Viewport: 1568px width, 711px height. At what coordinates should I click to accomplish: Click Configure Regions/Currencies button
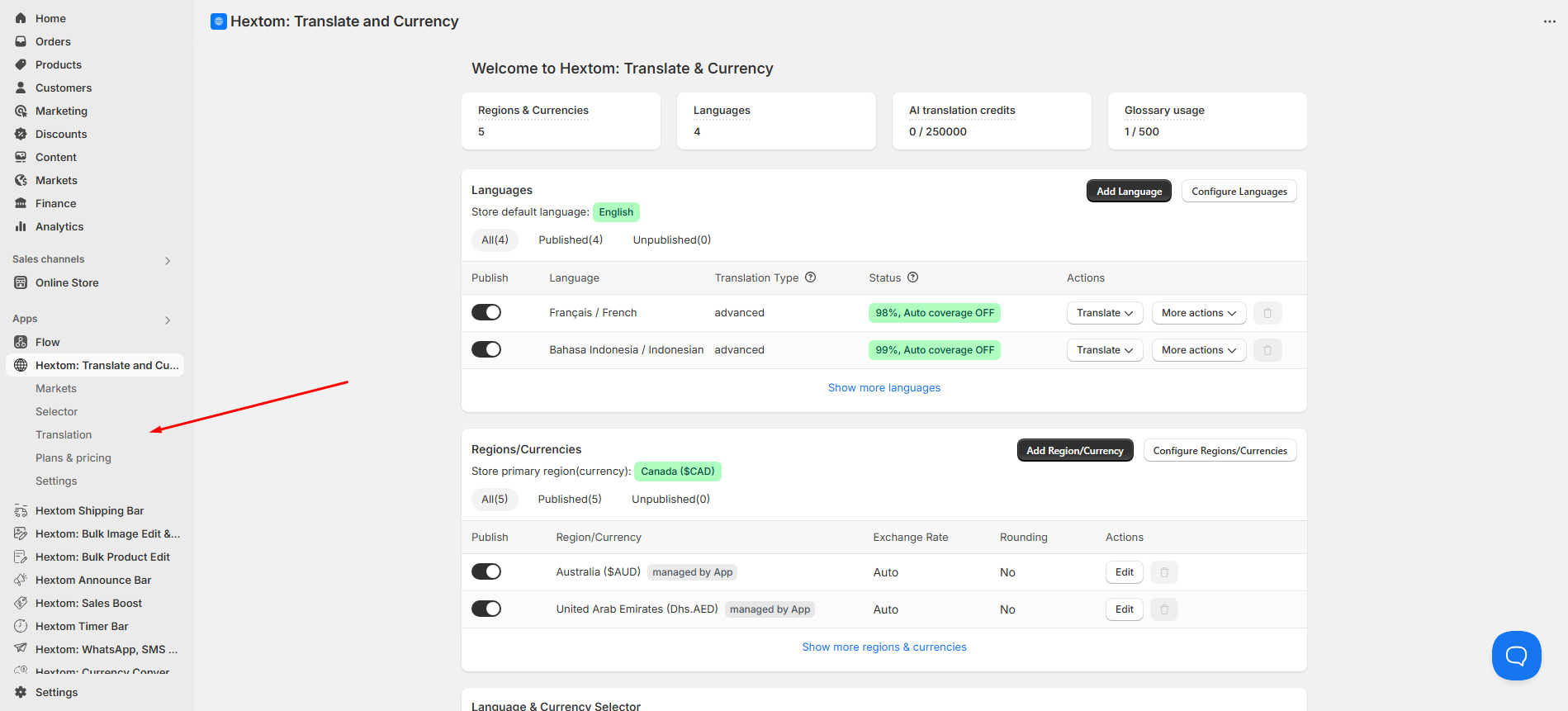1220,450
